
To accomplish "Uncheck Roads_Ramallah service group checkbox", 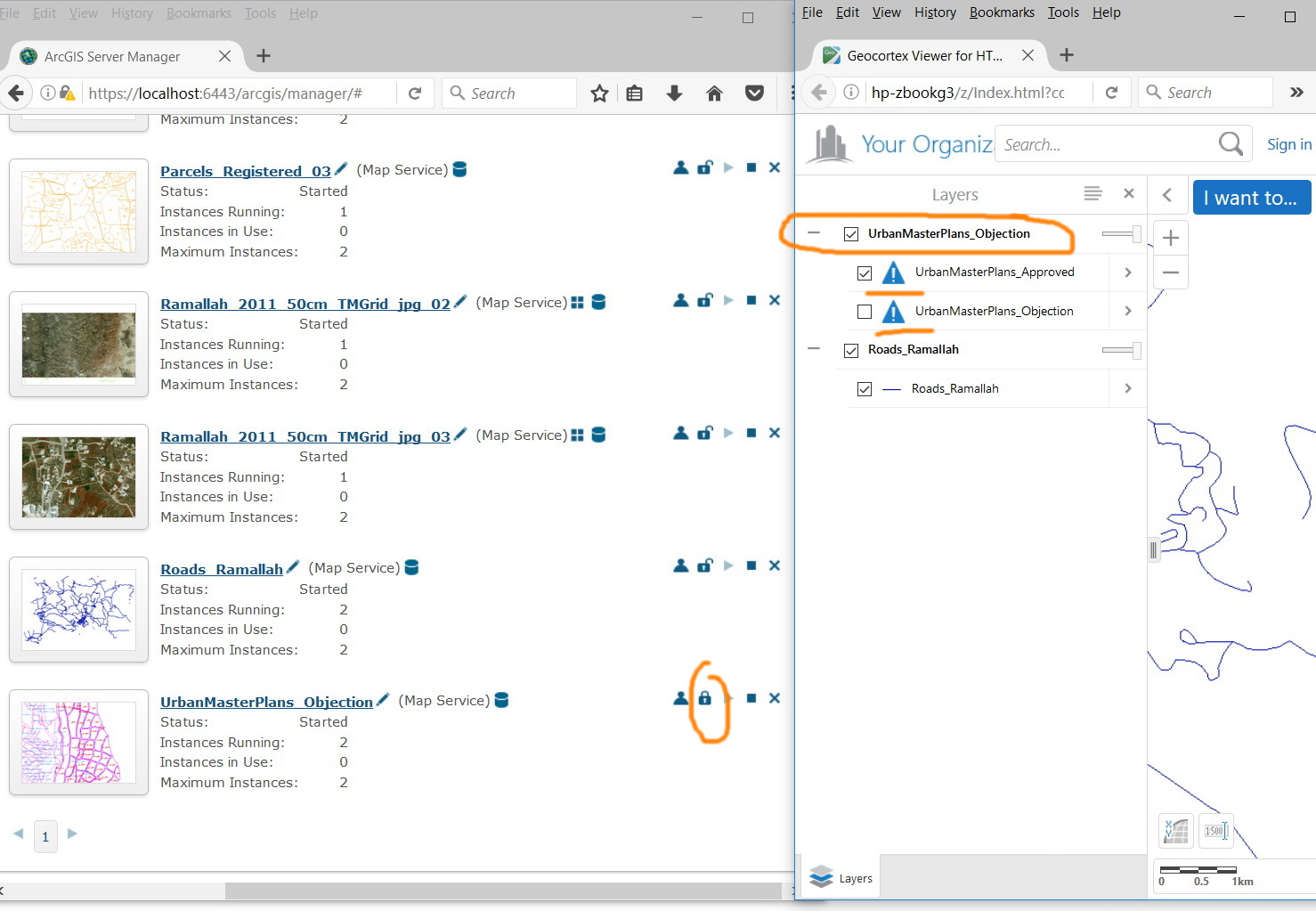I will (x=851, y=350).
